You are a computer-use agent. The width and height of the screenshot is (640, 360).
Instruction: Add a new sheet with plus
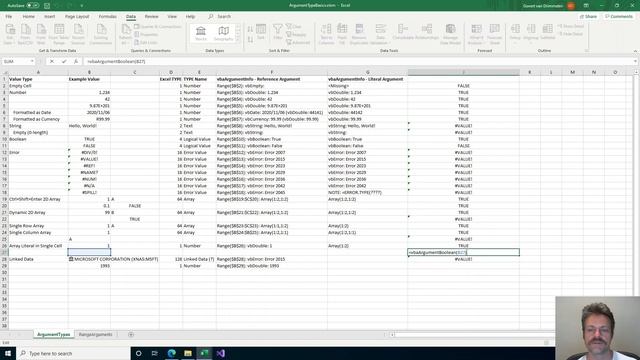point(131,334)
